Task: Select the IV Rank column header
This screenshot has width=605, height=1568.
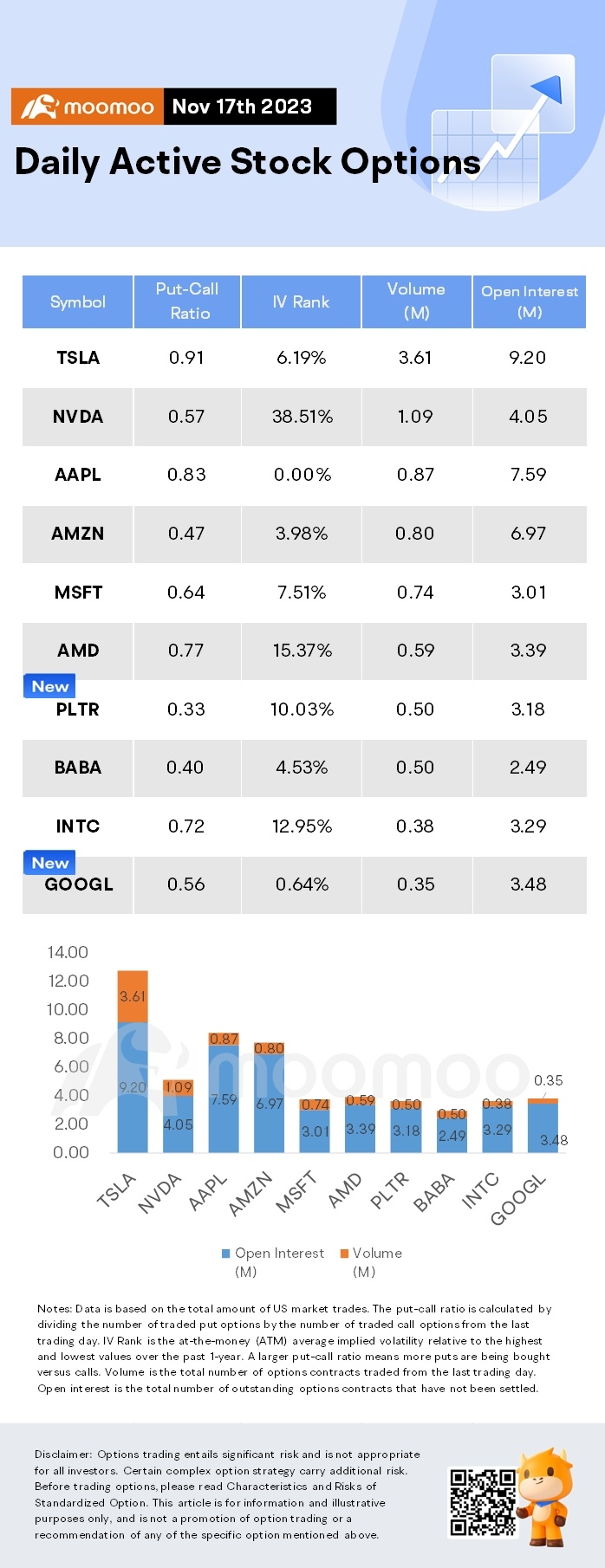Action: (x=301, y=301)
